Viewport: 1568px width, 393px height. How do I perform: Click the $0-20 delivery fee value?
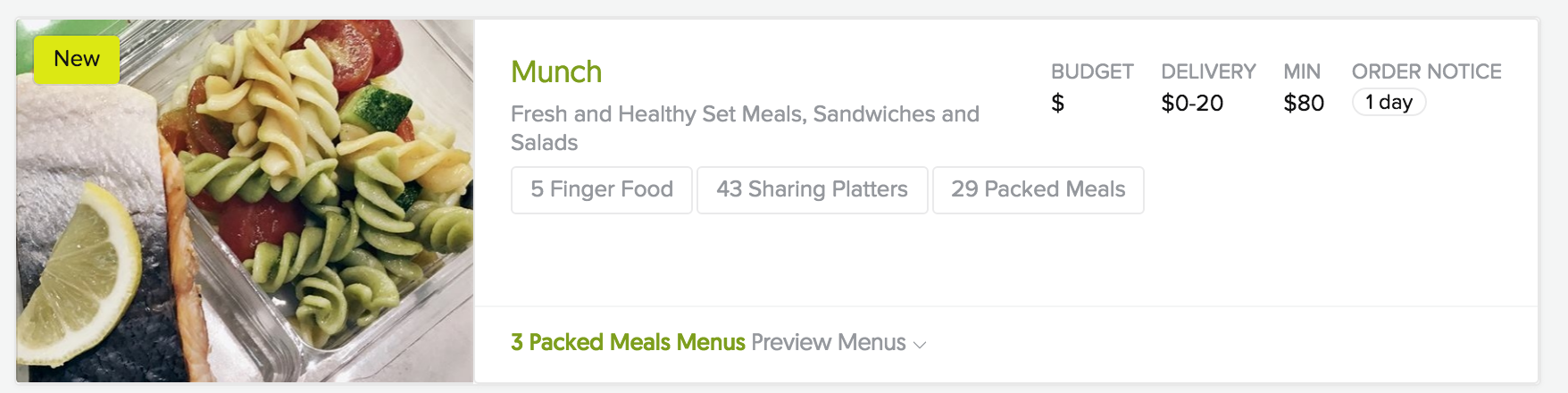[1191, 104]
